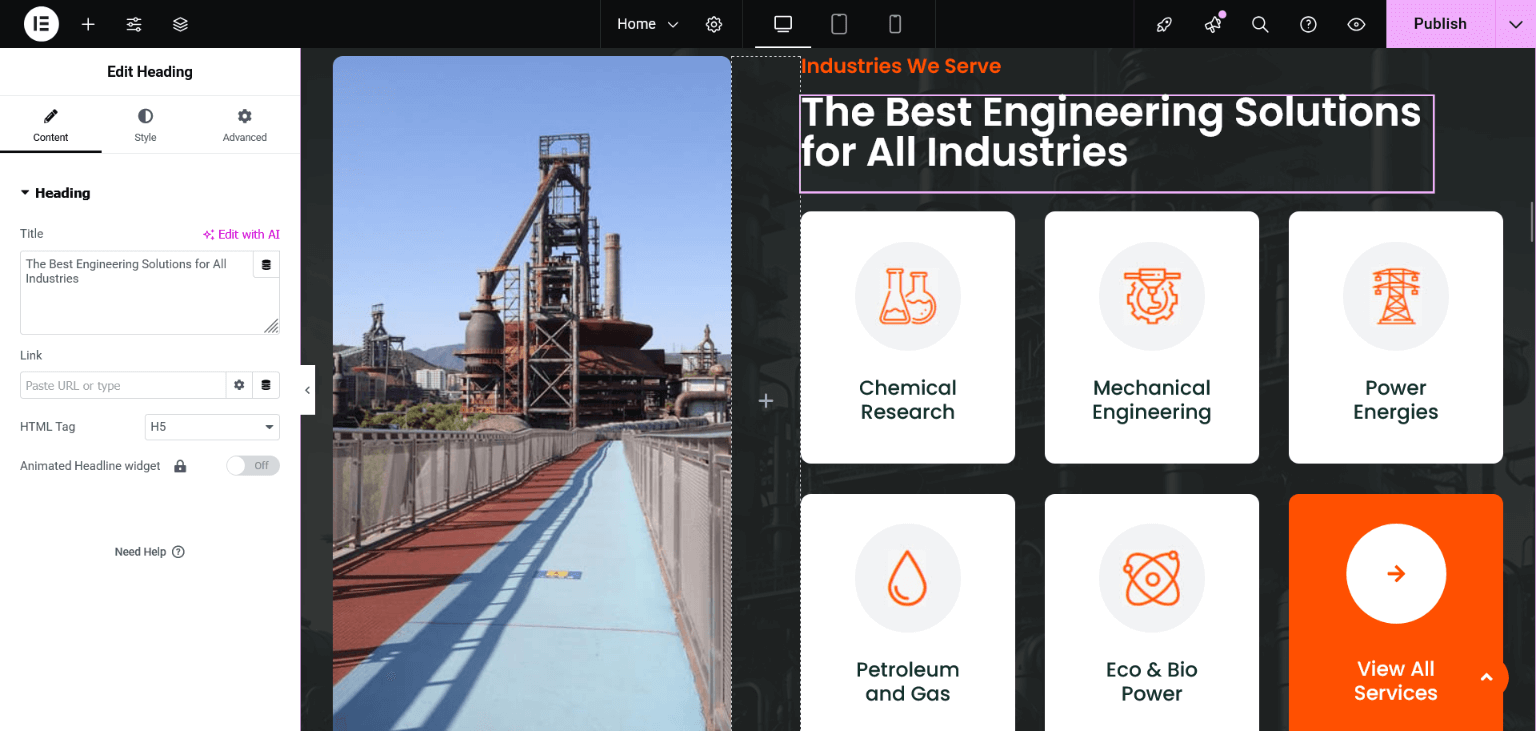The height and width of the screenshot is (731, 1536).
Task: Open the What's New megaphone icon
Action: pos(1212,24)
